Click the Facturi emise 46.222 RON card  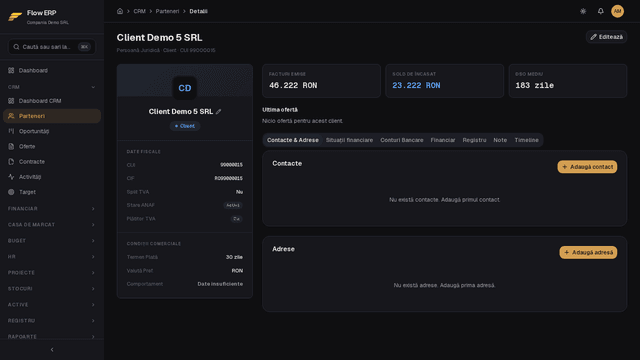point(321,80)
